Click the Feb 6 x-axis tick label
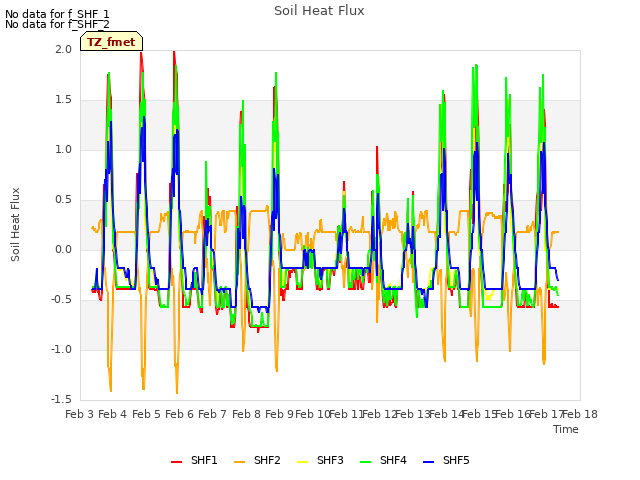 [x=180, y=414]
